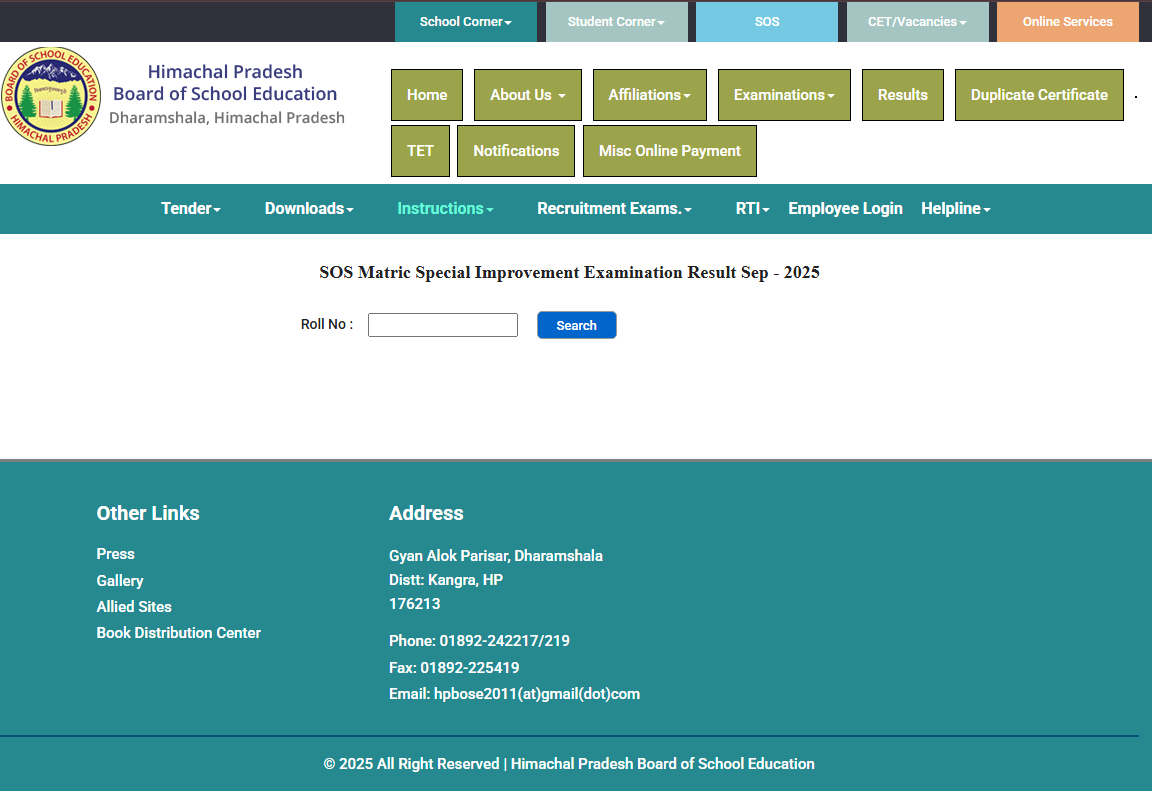Click the Duplicate Certificate button

(x=1039, y=95)
